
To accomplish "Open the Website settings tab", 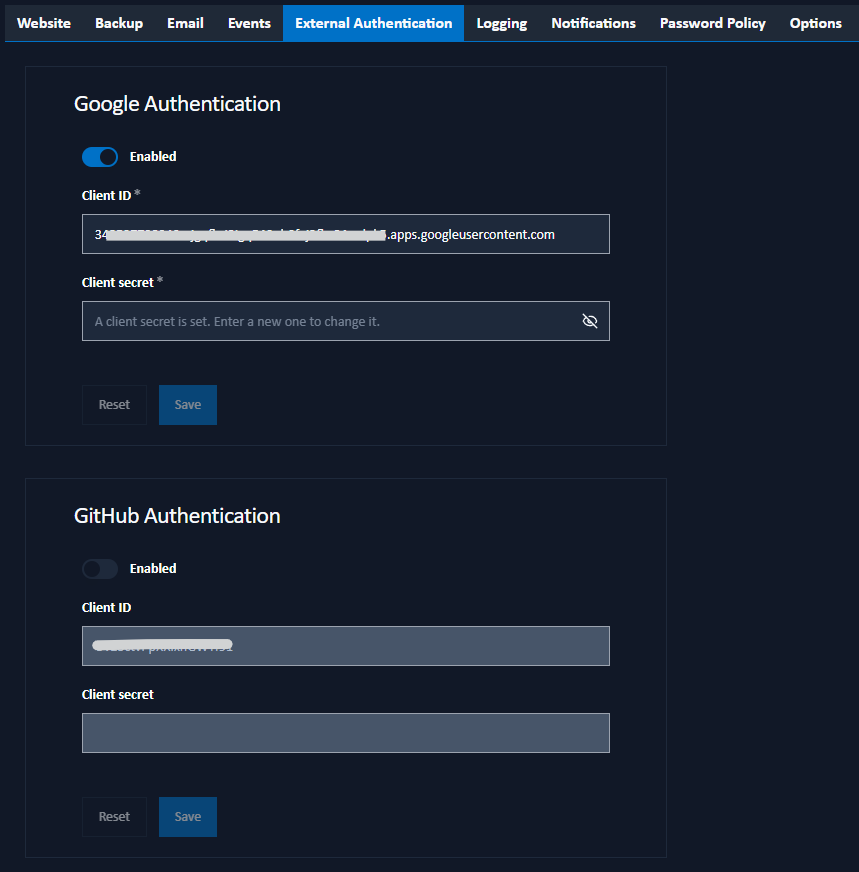I will click(x=44, y=23).
